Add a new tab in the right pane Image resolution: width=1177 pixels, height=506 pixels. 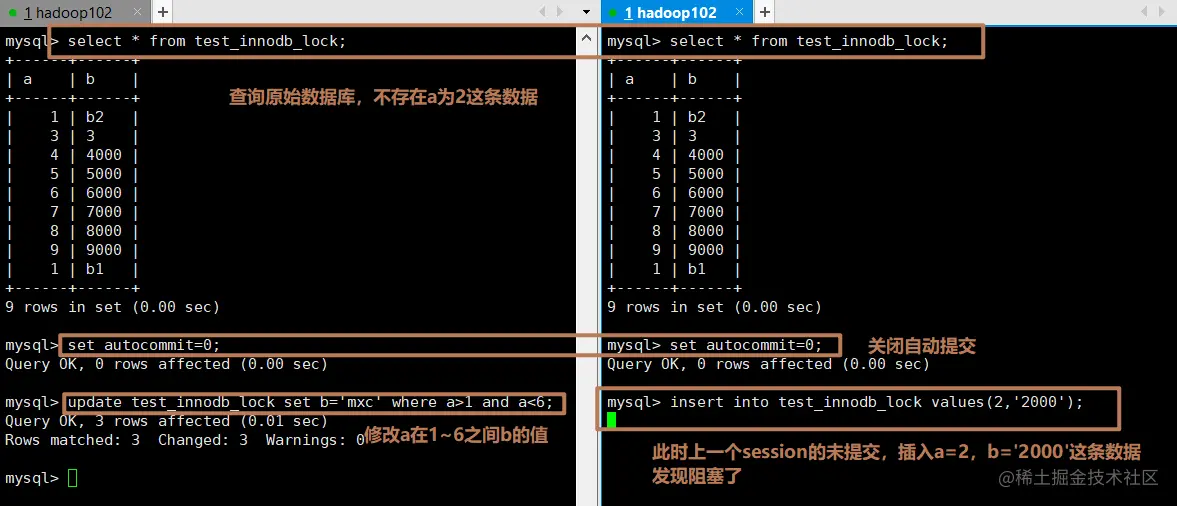click(x=764, y=12)
